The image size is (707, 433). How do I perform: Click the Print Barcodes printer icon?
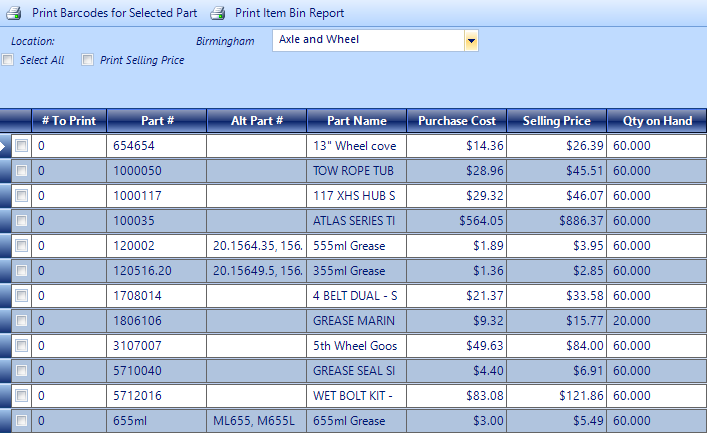click(x=14, y=13)
